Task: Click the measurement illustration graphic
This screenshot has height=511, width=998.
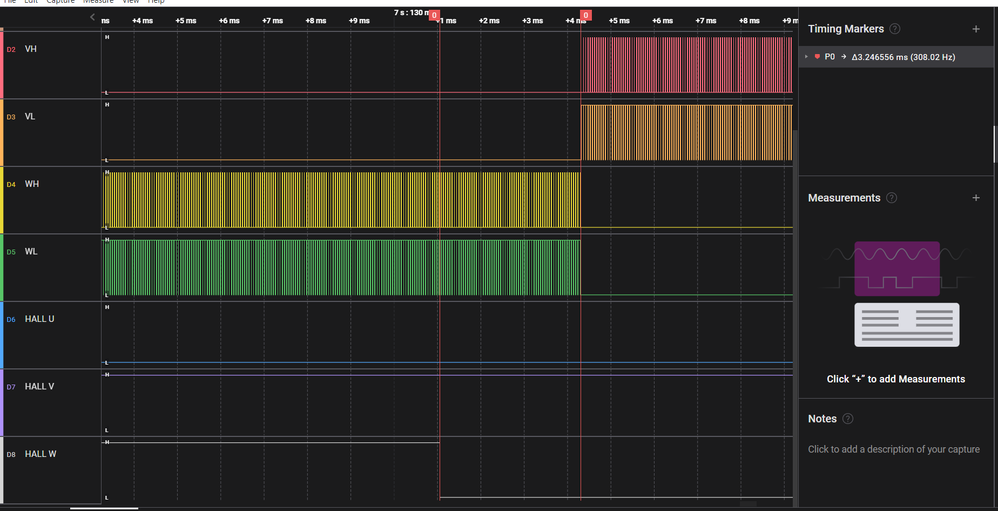Action: 906,294
